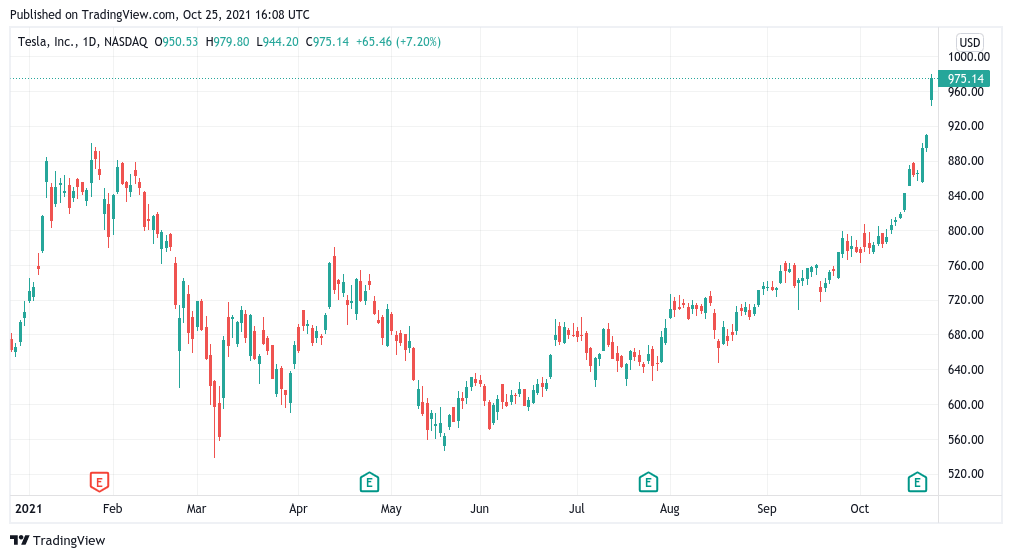Click the 880.00 price axis label

[966, 161]
